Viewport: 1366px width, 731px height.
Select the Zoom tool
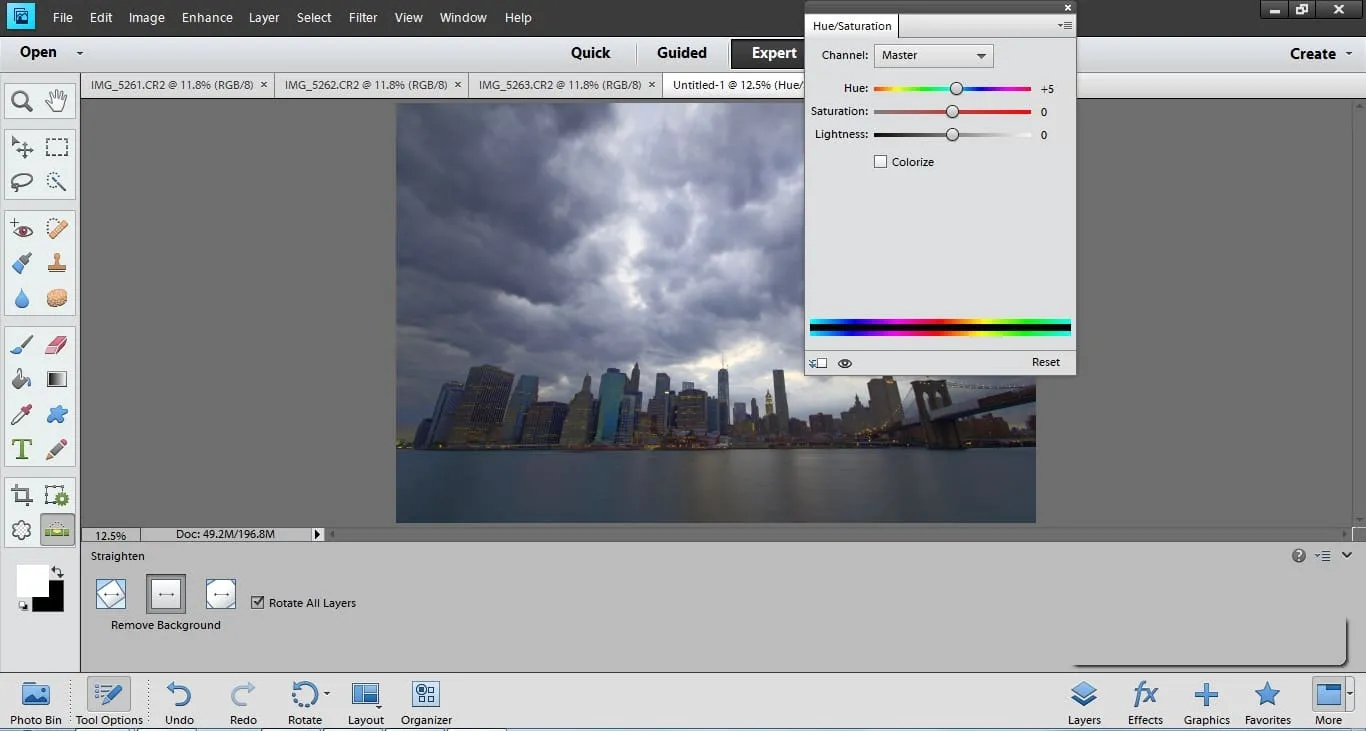point(22,101)
